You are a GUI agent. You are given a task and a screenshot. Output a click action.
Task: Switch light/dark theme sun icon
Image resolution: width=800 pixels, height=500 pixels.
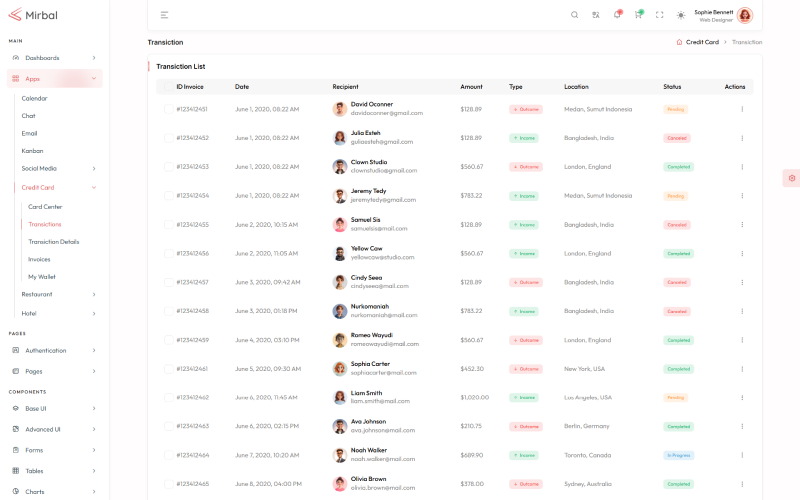pos(681,15)
